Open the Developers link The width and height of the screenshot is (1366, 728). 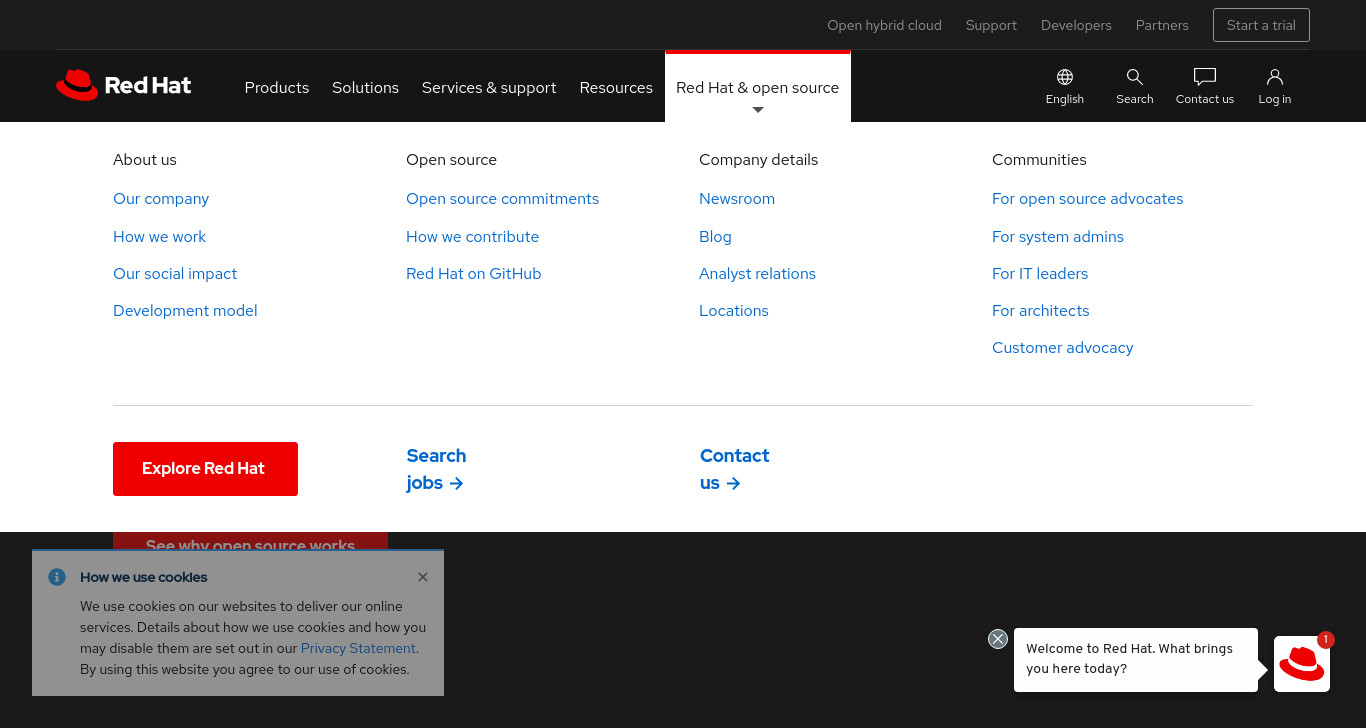pyautogui.click(x=1076, y=25)
